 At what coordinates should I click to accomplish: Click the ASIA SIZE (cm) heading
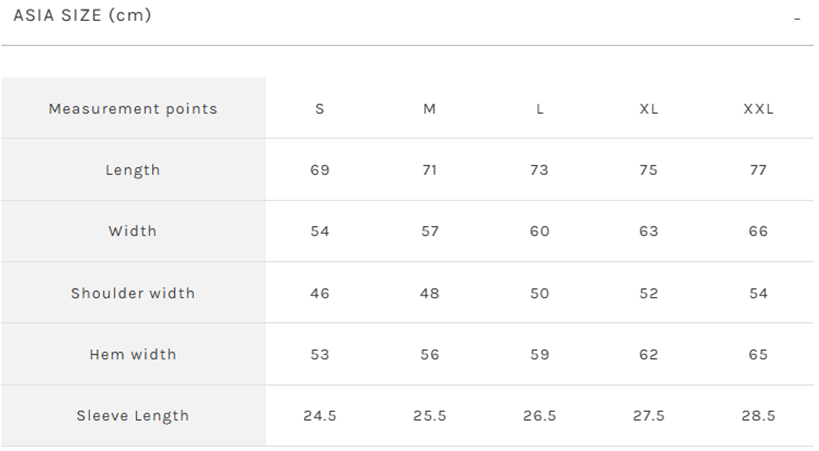(82, 15)
